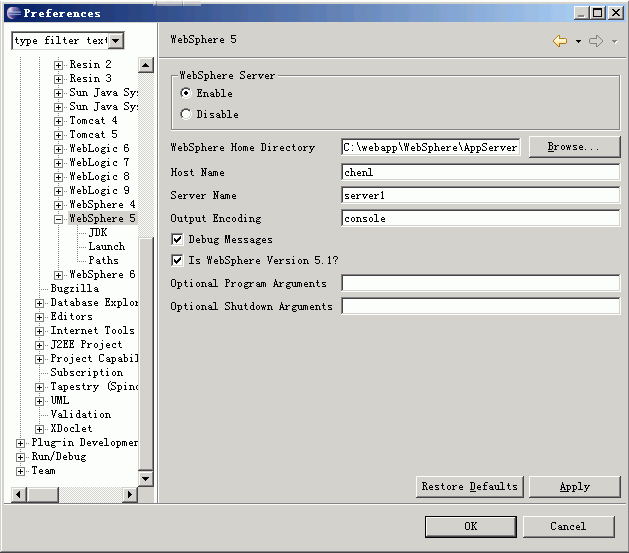
Task: Expand the Team node
Action: [20, 471]
